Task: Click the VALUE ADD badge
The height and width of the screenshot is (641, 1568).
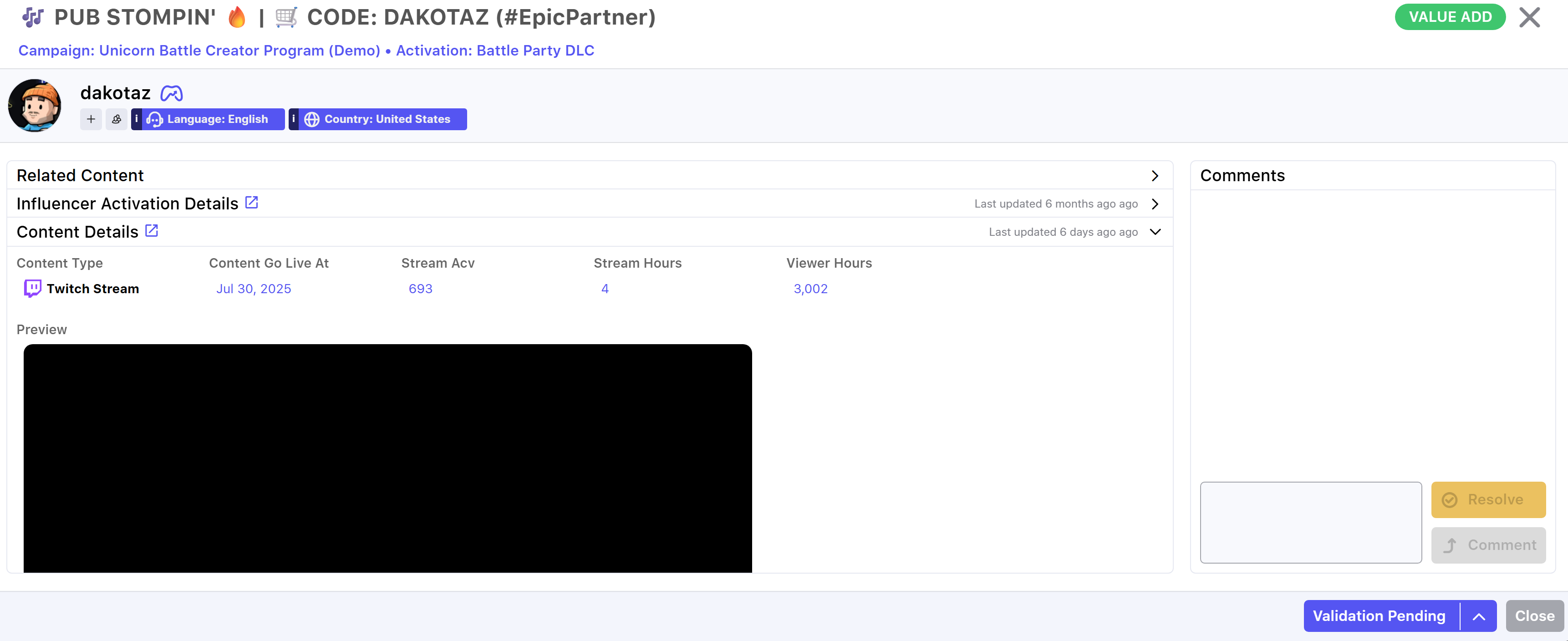Action: [1450, 17]
